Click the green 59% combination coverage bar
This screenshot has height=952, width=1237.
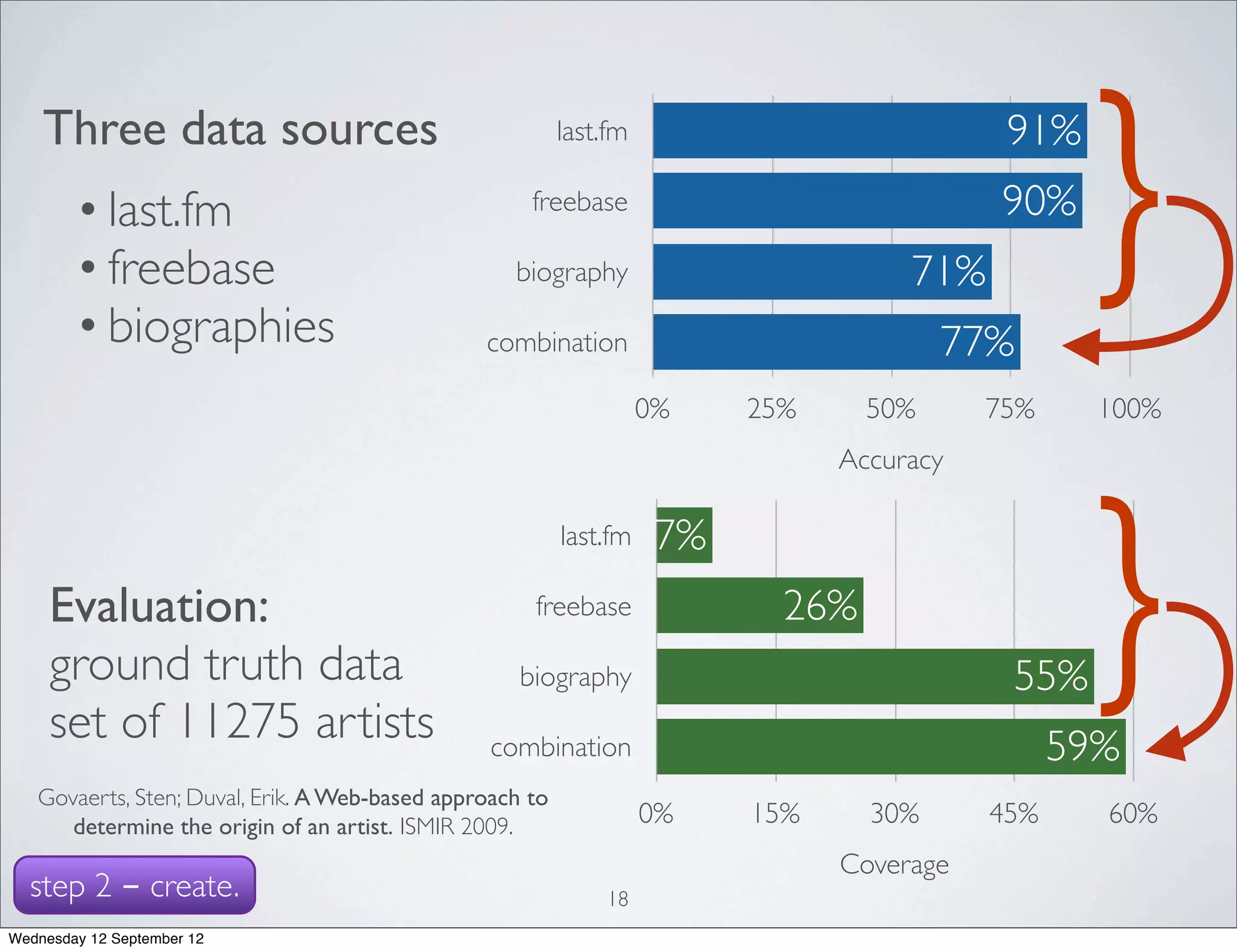point(891,747)
